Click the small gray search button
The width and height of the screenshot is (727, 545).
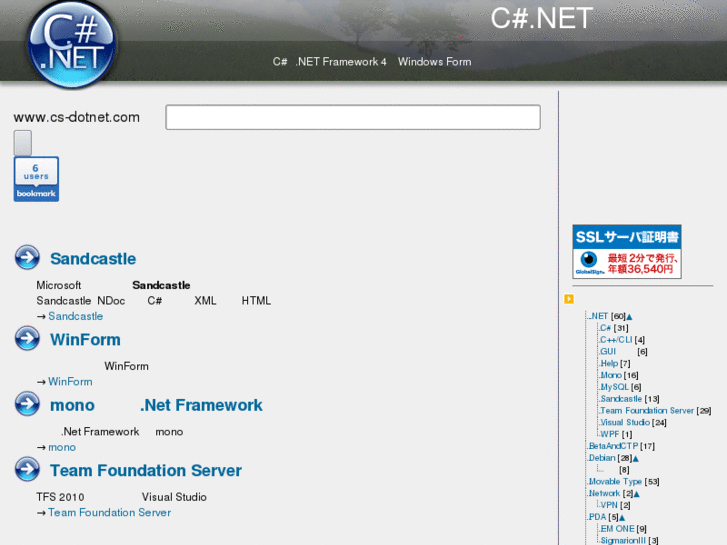pyautogui.click(x=23, y=143)
